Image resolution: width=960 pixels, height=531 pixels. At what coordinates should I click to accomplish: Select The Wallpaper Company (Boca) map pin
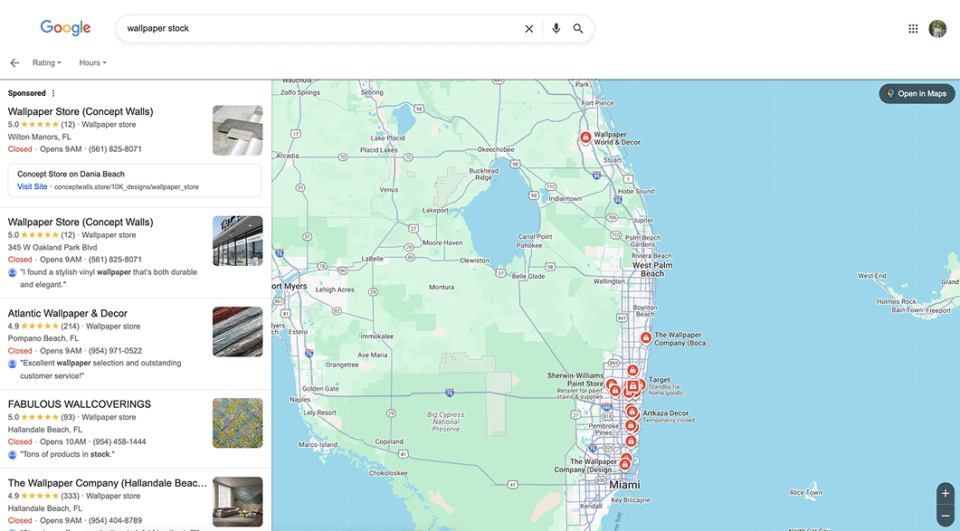[646, 338]
